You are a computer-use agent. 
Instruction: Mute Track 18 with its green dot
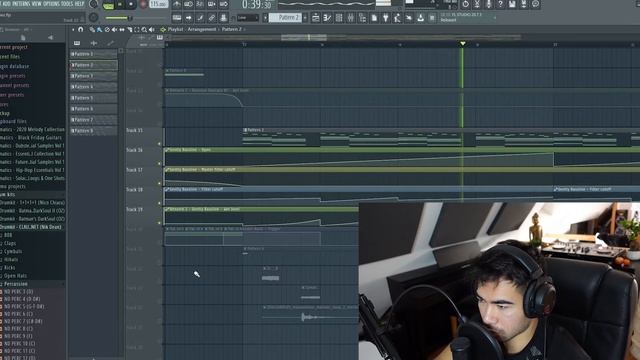point(159,203)
